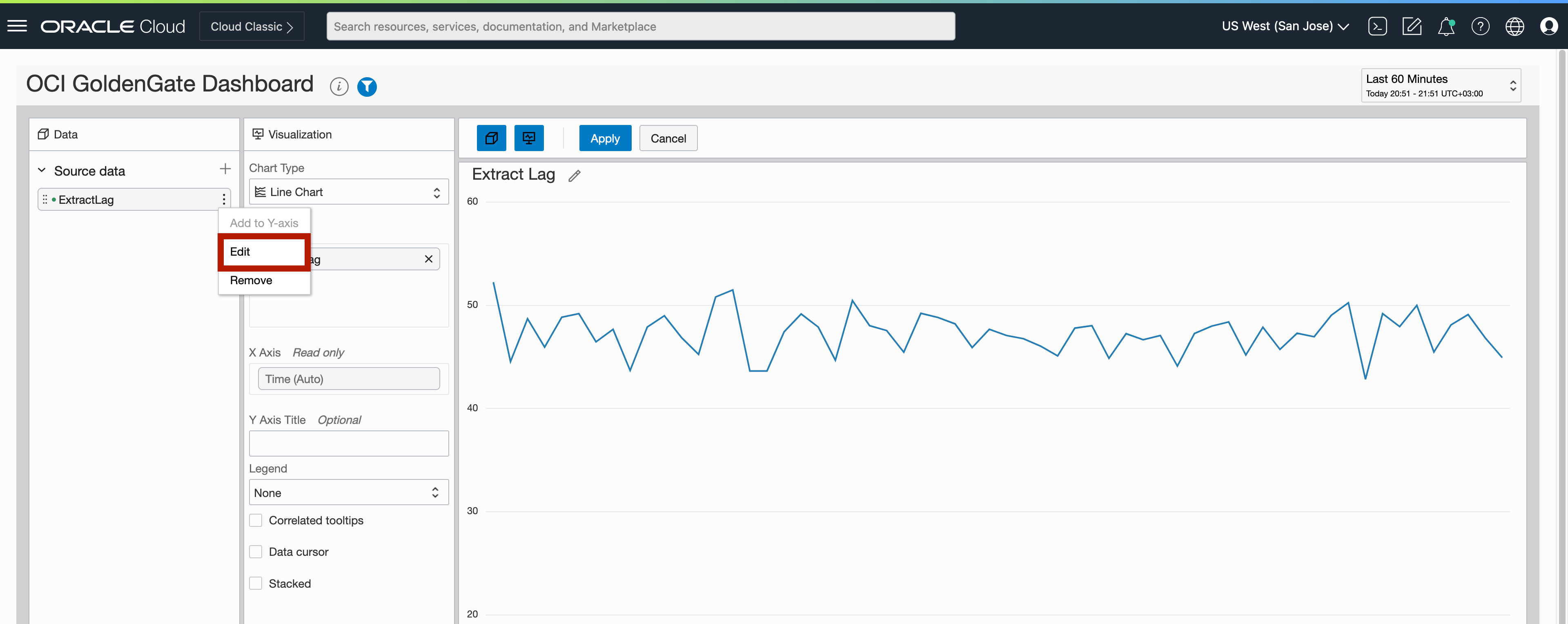
Task: Click the blue filter icon beside dashboard title
Action: 367,87
